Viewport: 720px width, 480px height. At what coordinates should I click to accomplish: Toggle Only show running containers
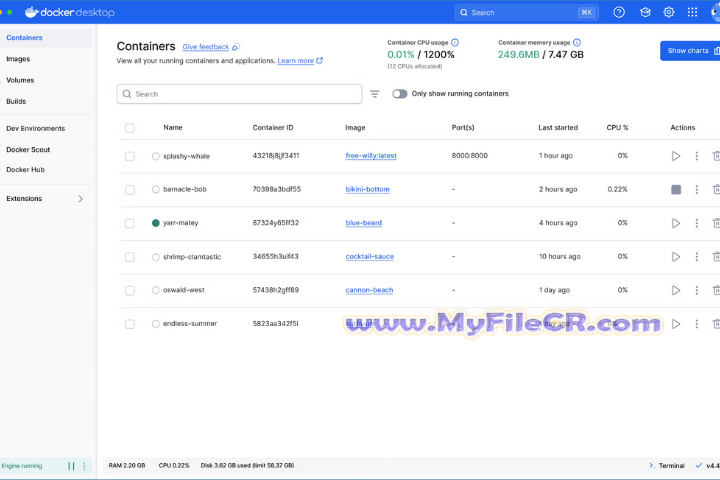[399, 94]
